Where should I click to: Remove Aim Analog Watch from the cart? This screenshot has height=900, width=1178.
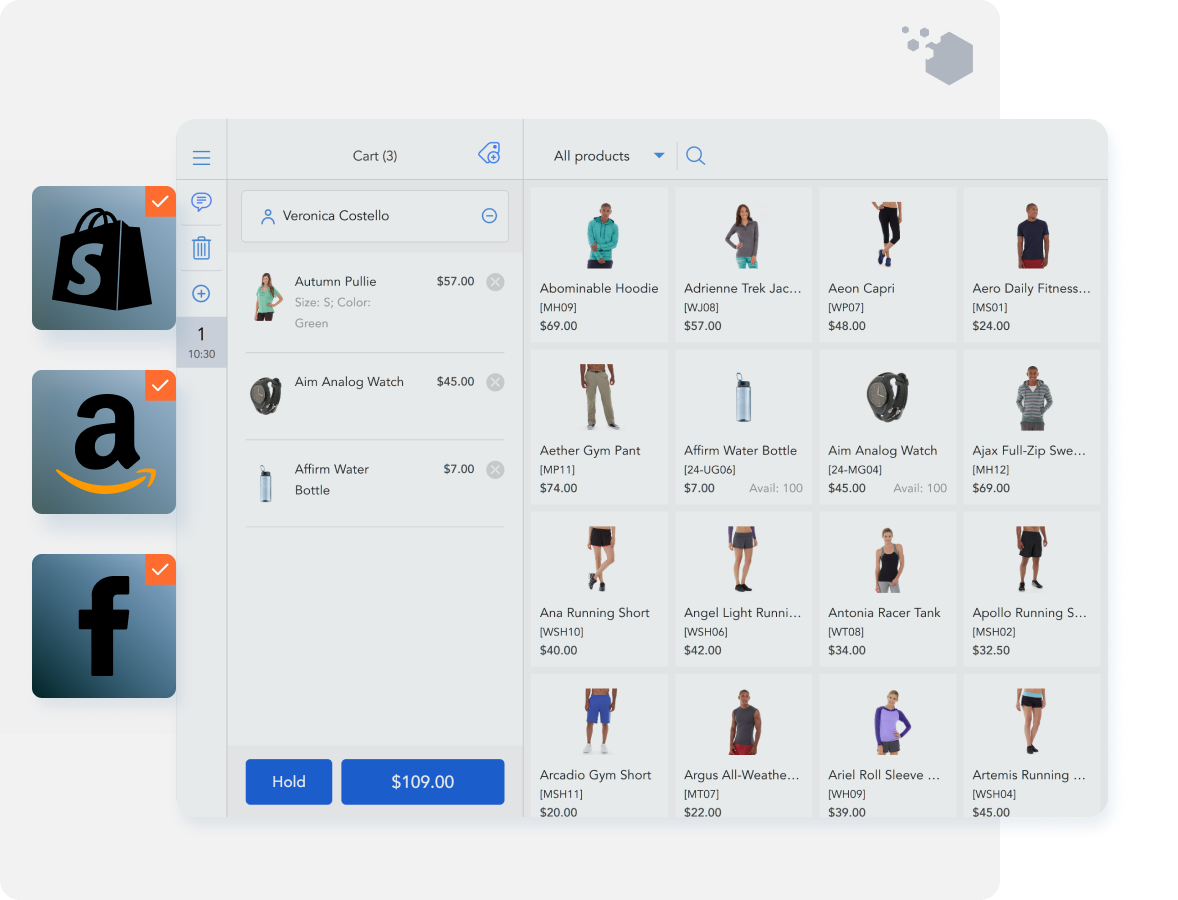tap(495, 381)
